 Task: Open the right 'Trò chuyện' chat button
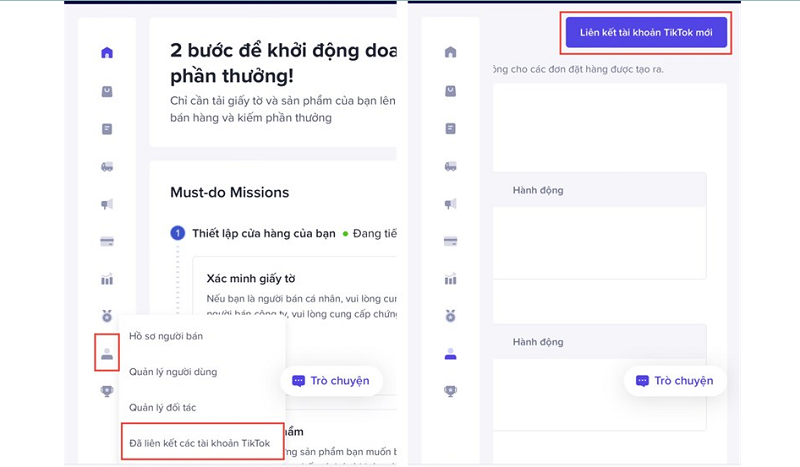[x=675, y=381]
